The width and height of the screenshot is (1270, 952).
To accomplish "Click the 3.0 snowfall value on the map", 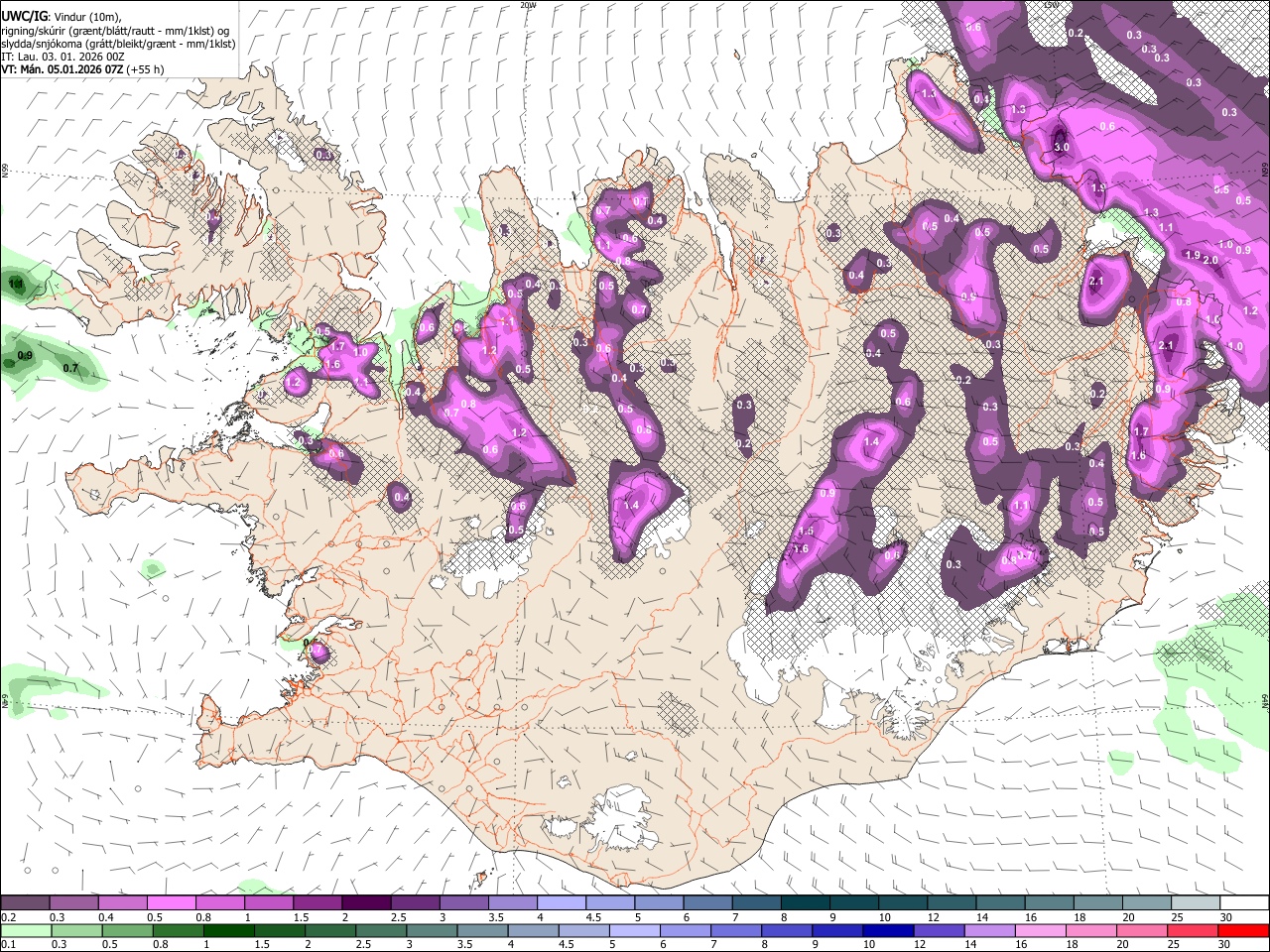I will coord(1061,147).
